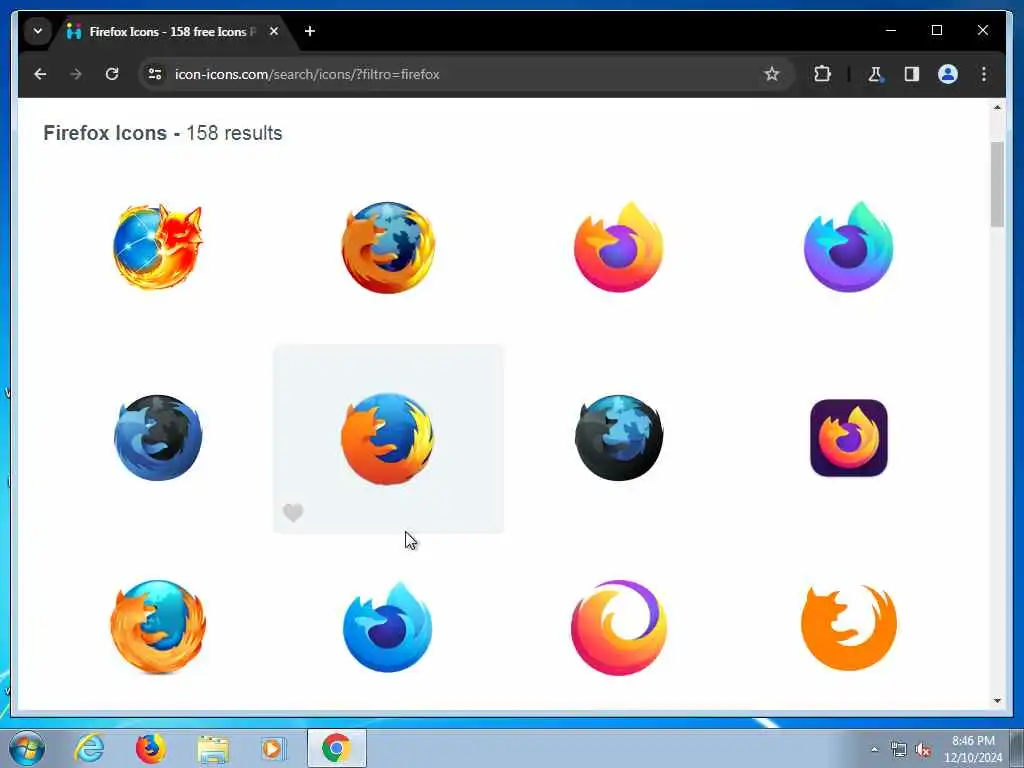Open the Windows Start menu
The image size is (1024, 768).
(x=27, y=748)
